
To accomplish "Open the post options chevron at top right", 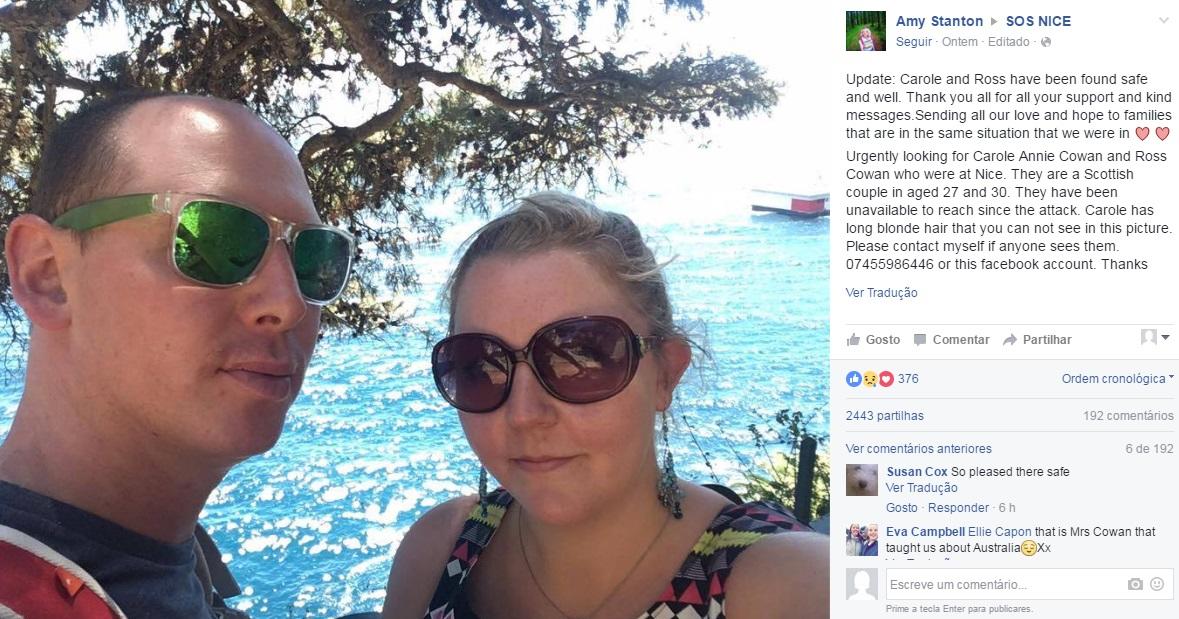I will [1165, 21].
